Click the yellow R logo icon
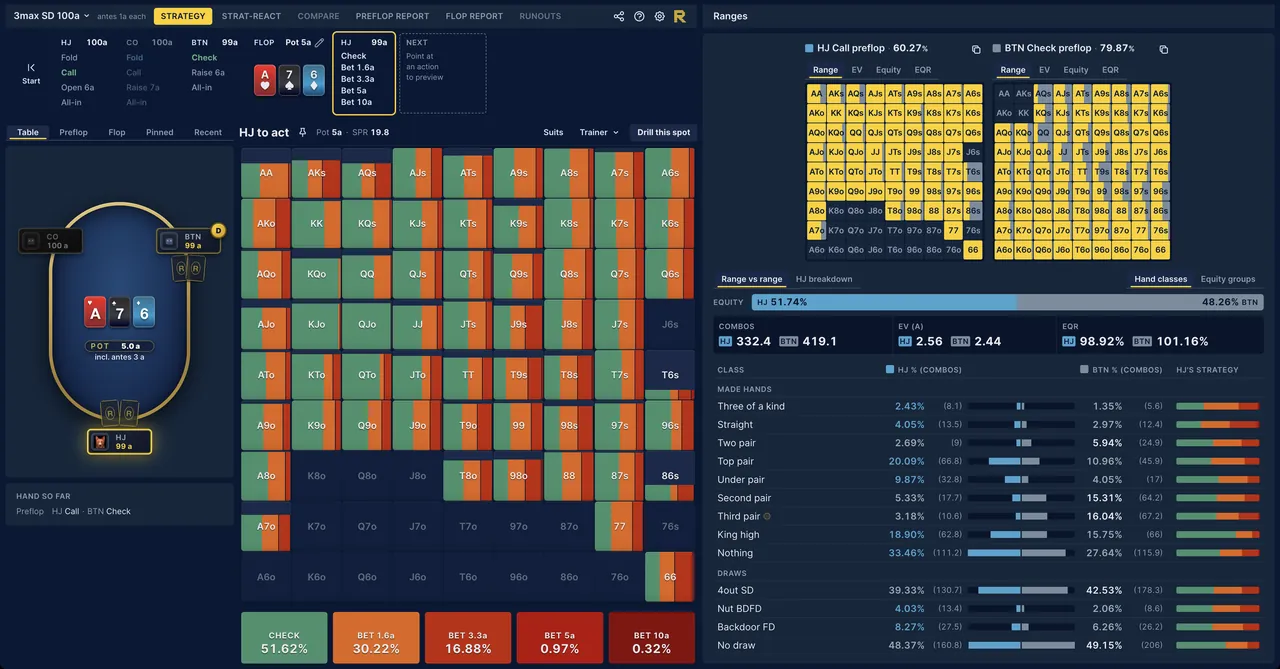Viewport: 1280px width, 669px height. (680, 16)
